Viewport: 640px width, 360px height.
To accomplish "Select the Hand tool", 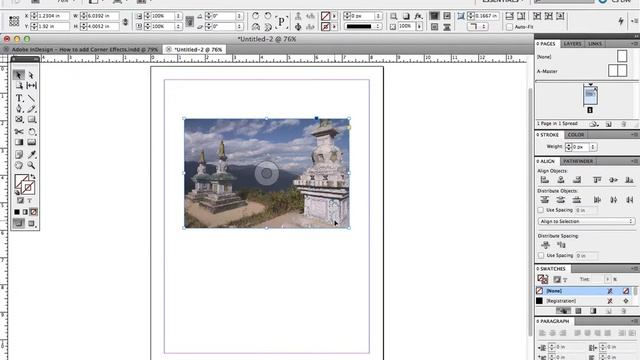I will coord(19,165).
